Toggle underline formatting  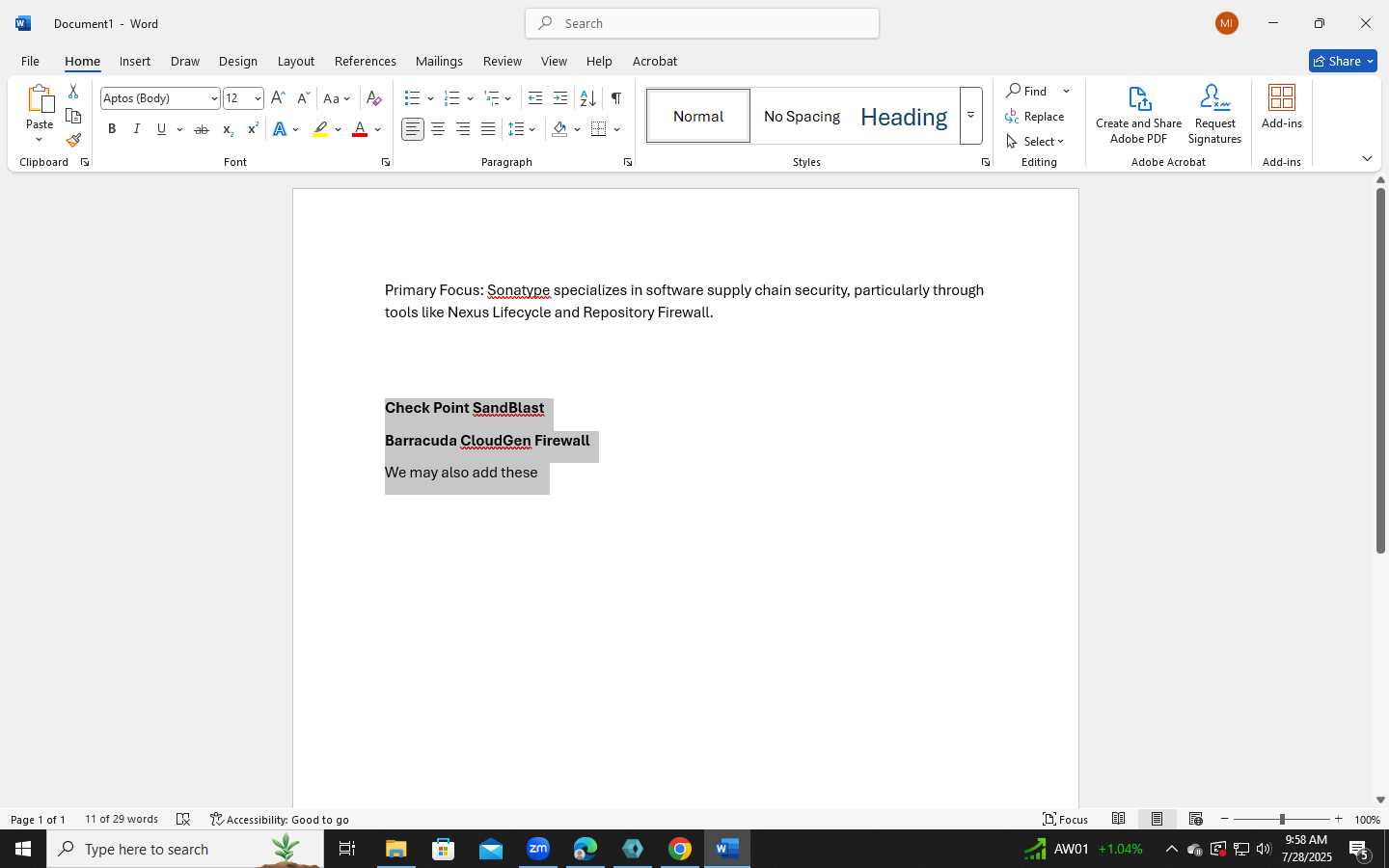pyautogui.click(x=161, y=129)
